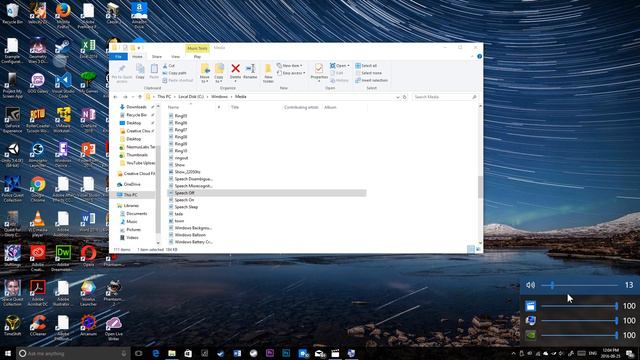The image size is (640, 360).
Task: Click the Rename icon in the ribbon
Action: (x=250, y=68)
